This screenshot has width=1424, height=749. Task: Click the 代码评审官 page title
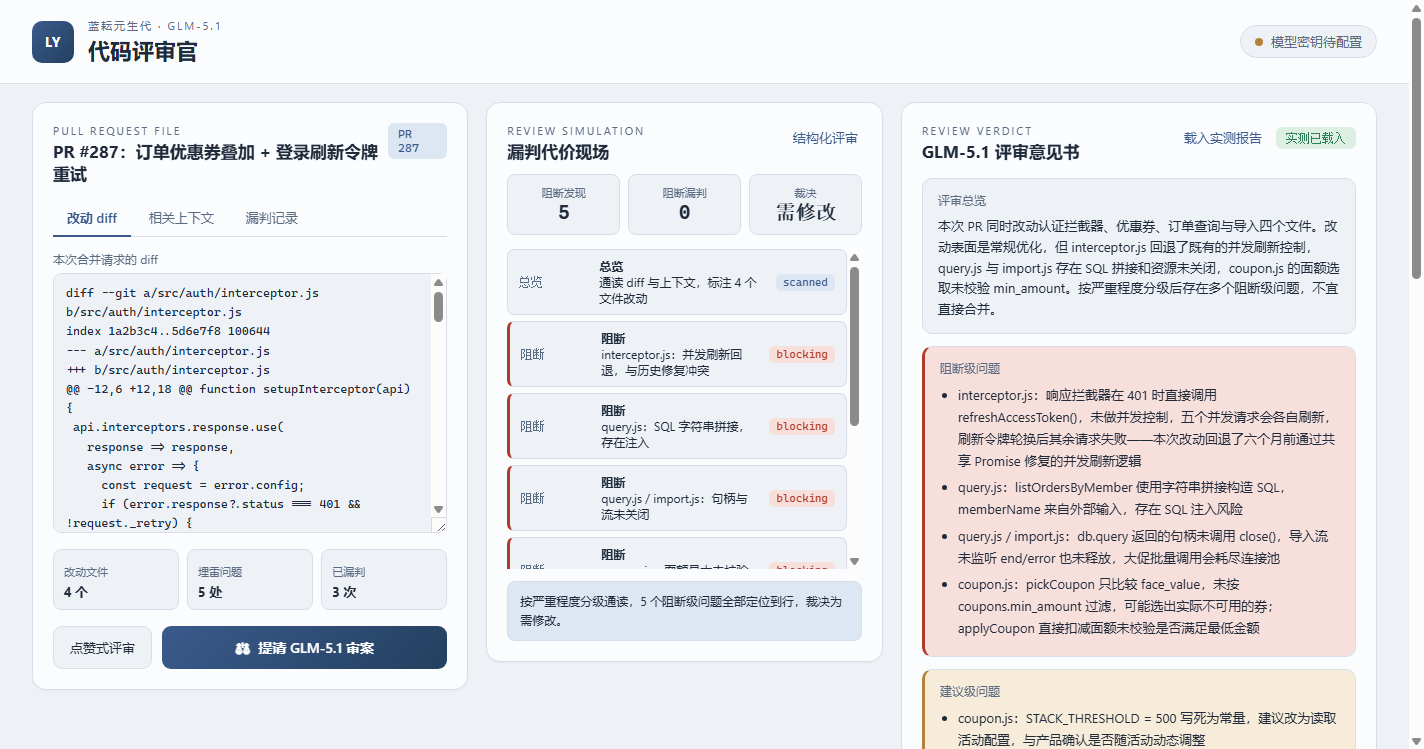coord(142,52)
